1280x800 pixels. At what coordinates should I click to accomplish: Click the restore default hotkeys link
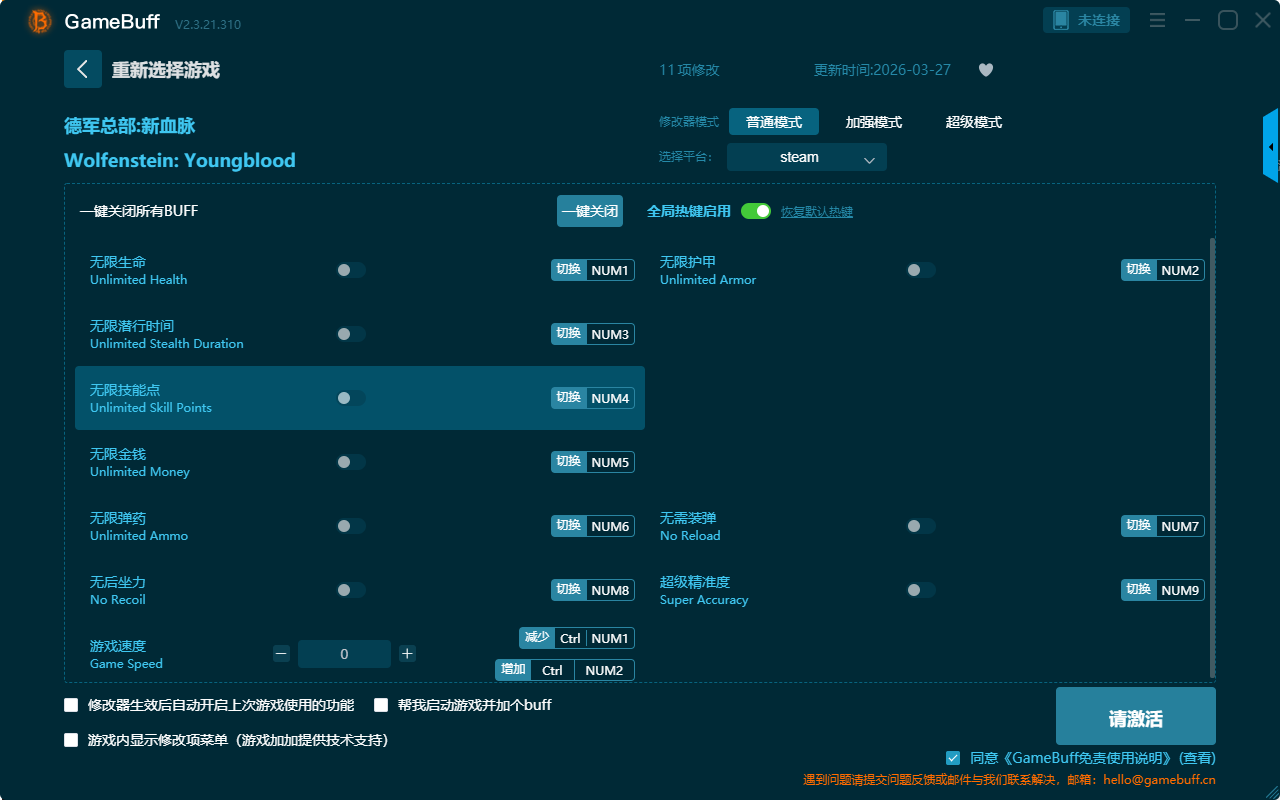tap(816, 212)
